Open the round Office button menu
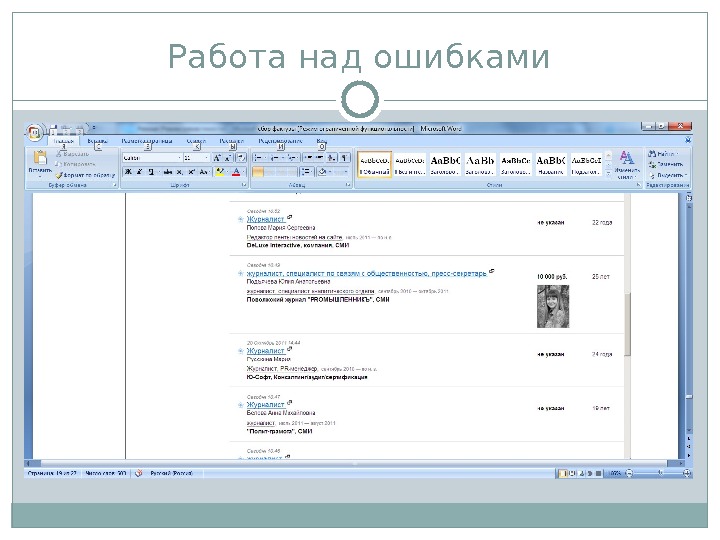This screenshot has height=540, width=720. (x=34, y=133)
